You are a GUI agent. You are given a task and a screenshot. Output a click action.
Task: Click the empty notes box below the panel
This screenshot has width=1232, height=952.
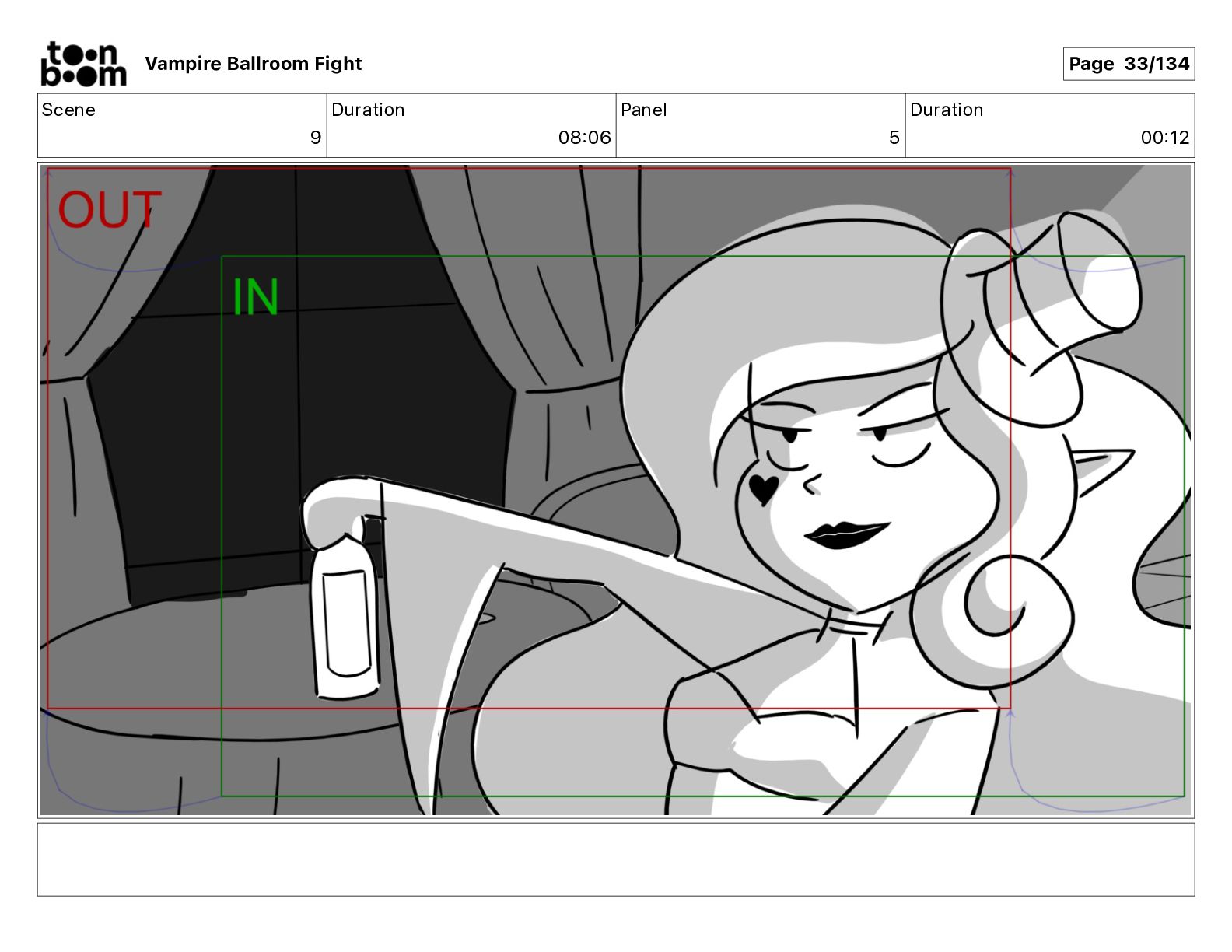pyautogui.click(x=616, y=859)
